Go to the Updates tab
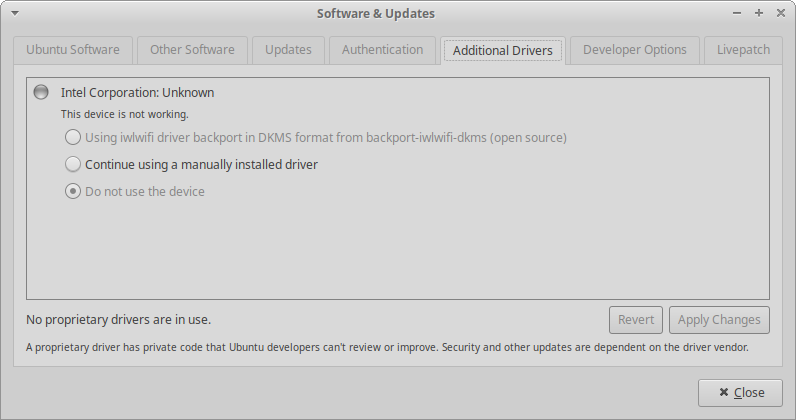 pyautogui.click(x=288, y=50)
